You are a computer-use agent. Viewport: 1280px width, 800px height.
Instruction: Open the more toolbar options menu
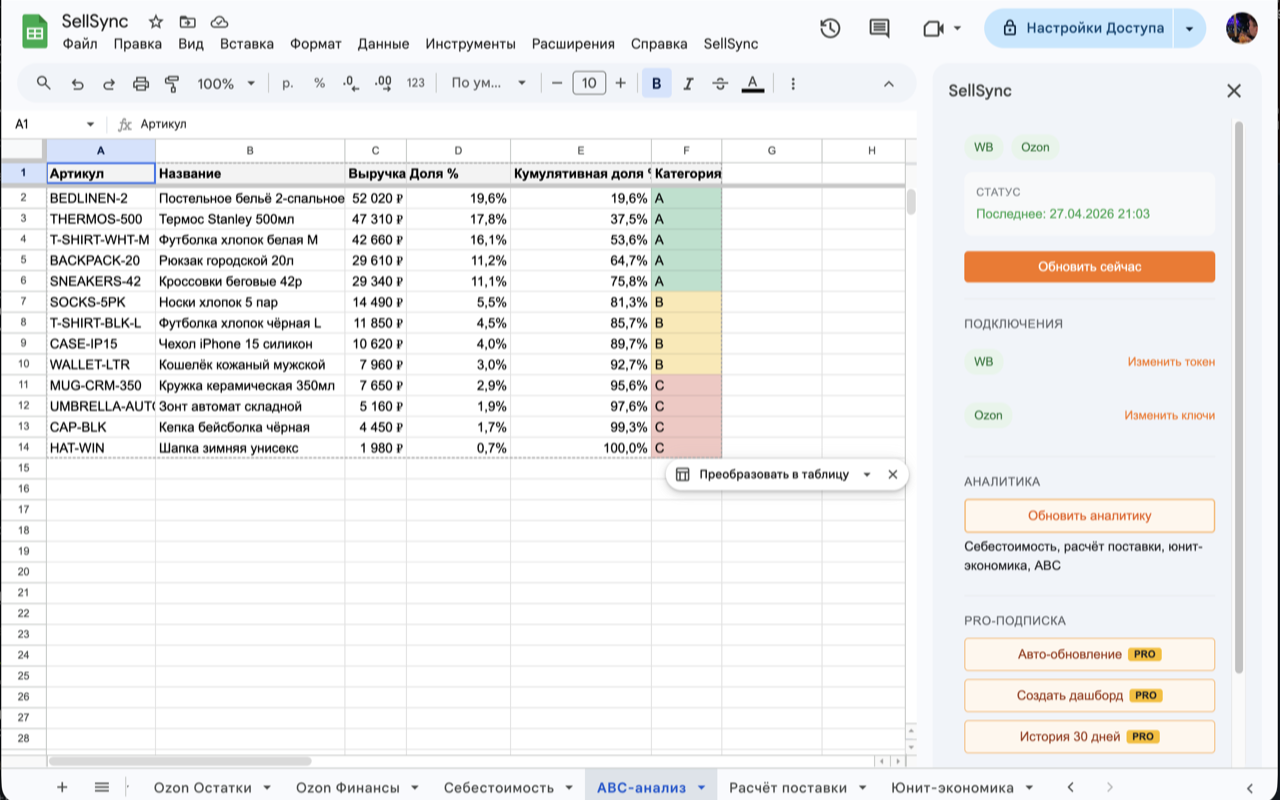tap(793, 84)
